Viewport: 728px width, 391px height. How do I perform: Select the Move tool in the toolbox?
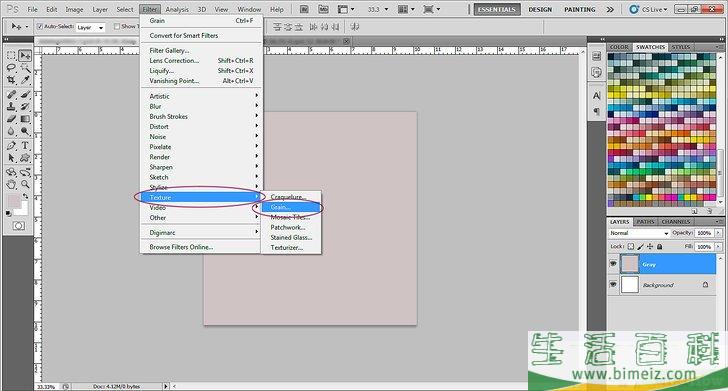click(x=25, y=56)
